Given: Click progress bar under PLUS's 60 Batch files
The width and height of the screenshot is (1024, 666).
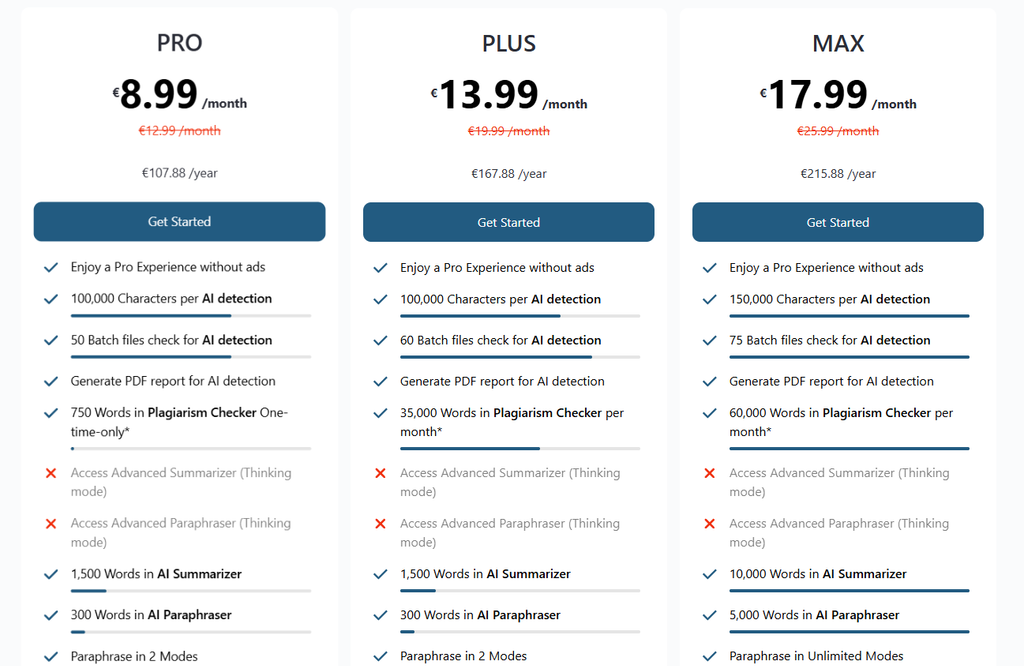Looking at the screenshot, I should [x=520, y=357].
